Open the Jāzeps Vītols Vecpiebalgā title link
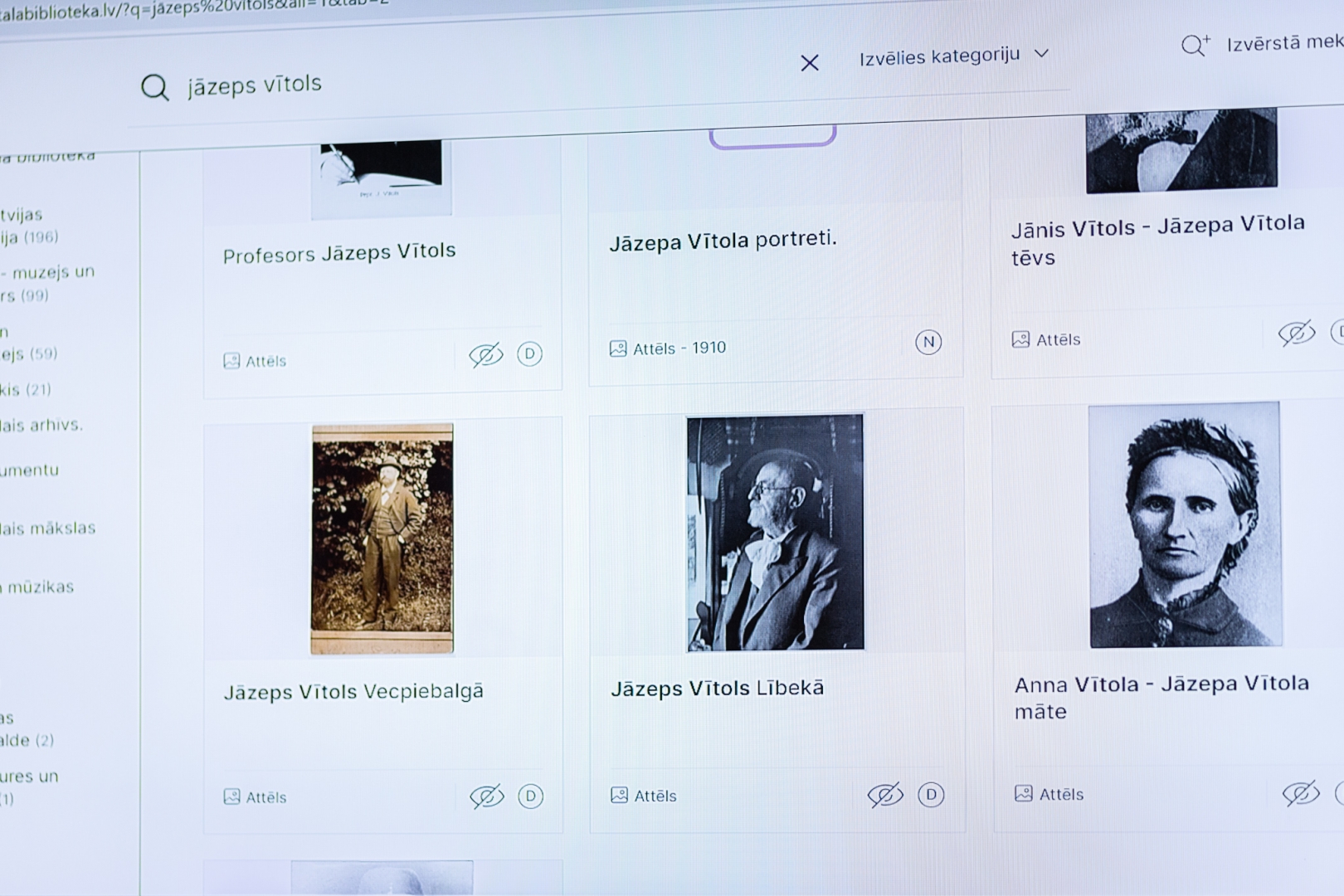This screenshot has width=1344, height=896. tap(353, 692)
